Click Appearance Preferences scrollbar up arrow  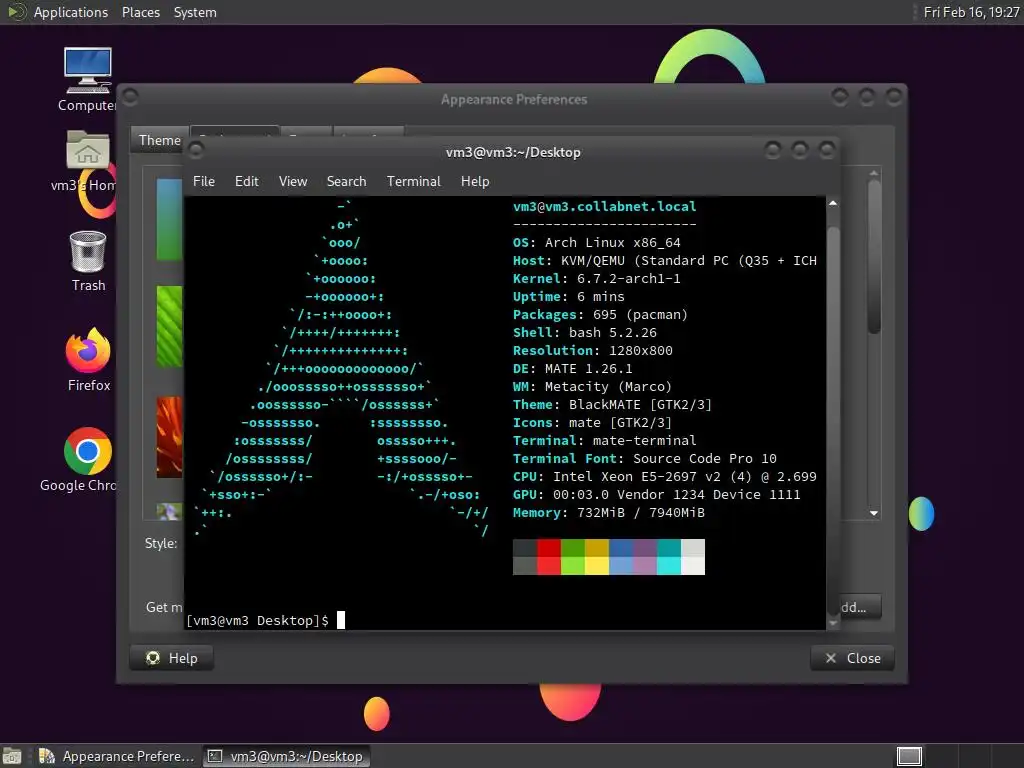coord(874,173)
